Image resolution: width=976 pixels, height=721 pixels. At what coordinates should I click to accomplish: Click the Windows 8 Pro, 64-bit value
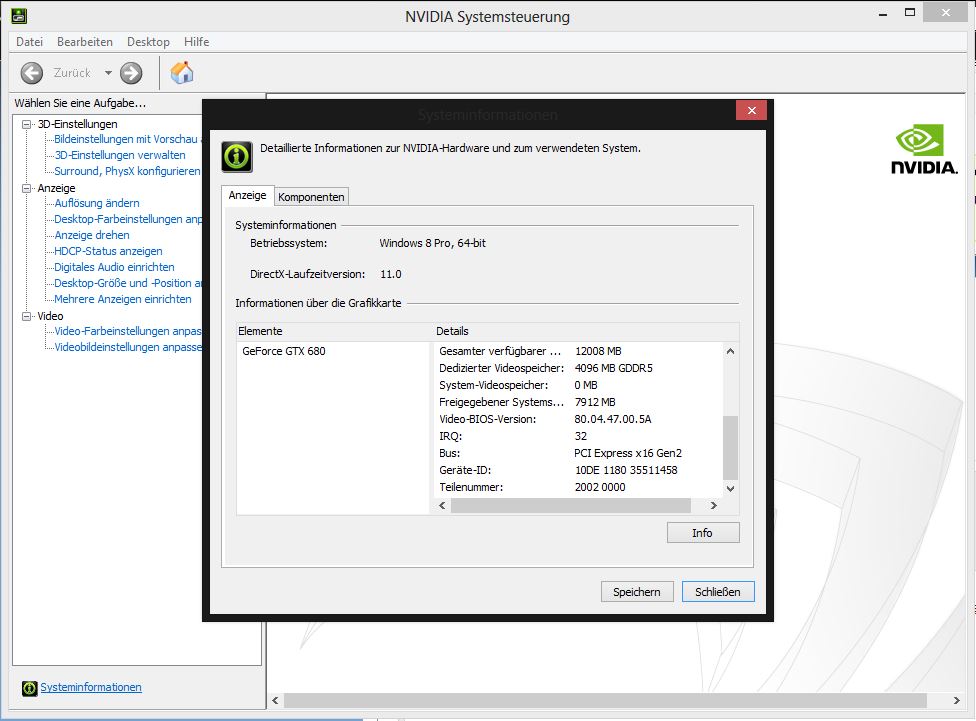433,243
